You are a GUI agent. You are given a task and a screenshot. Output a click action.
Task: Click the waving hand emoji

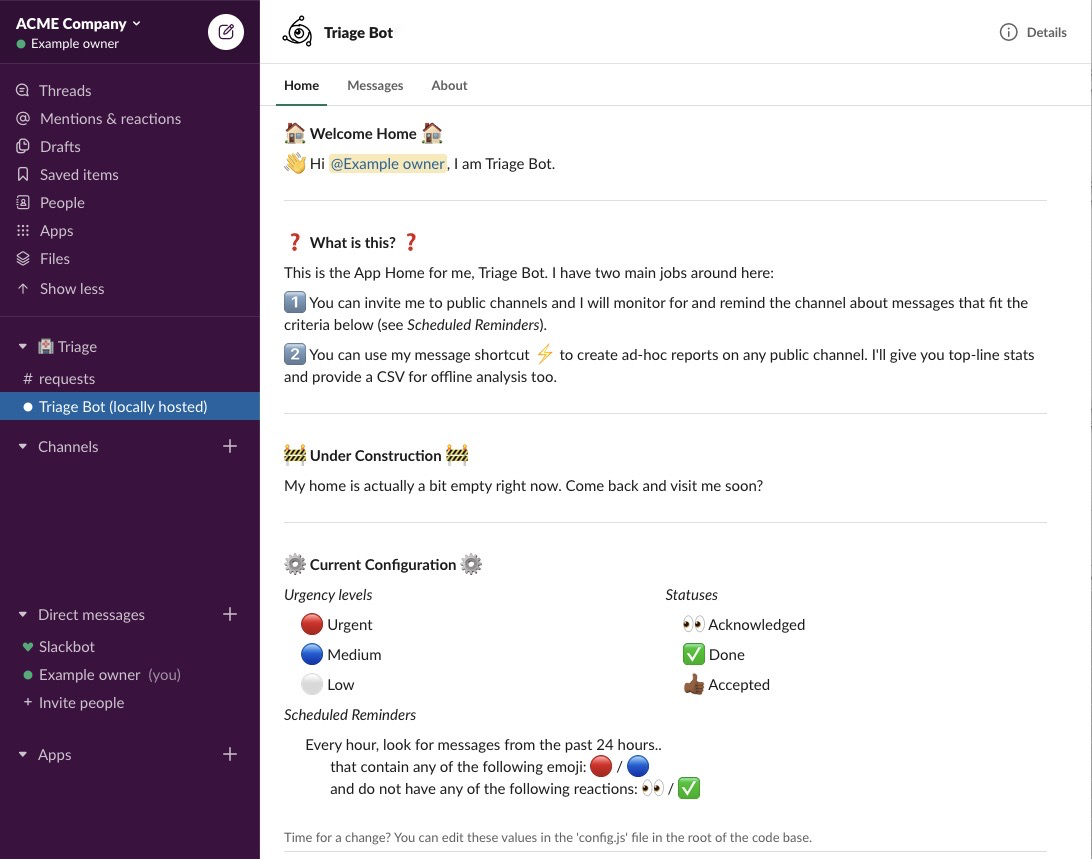tap(295, 163)
